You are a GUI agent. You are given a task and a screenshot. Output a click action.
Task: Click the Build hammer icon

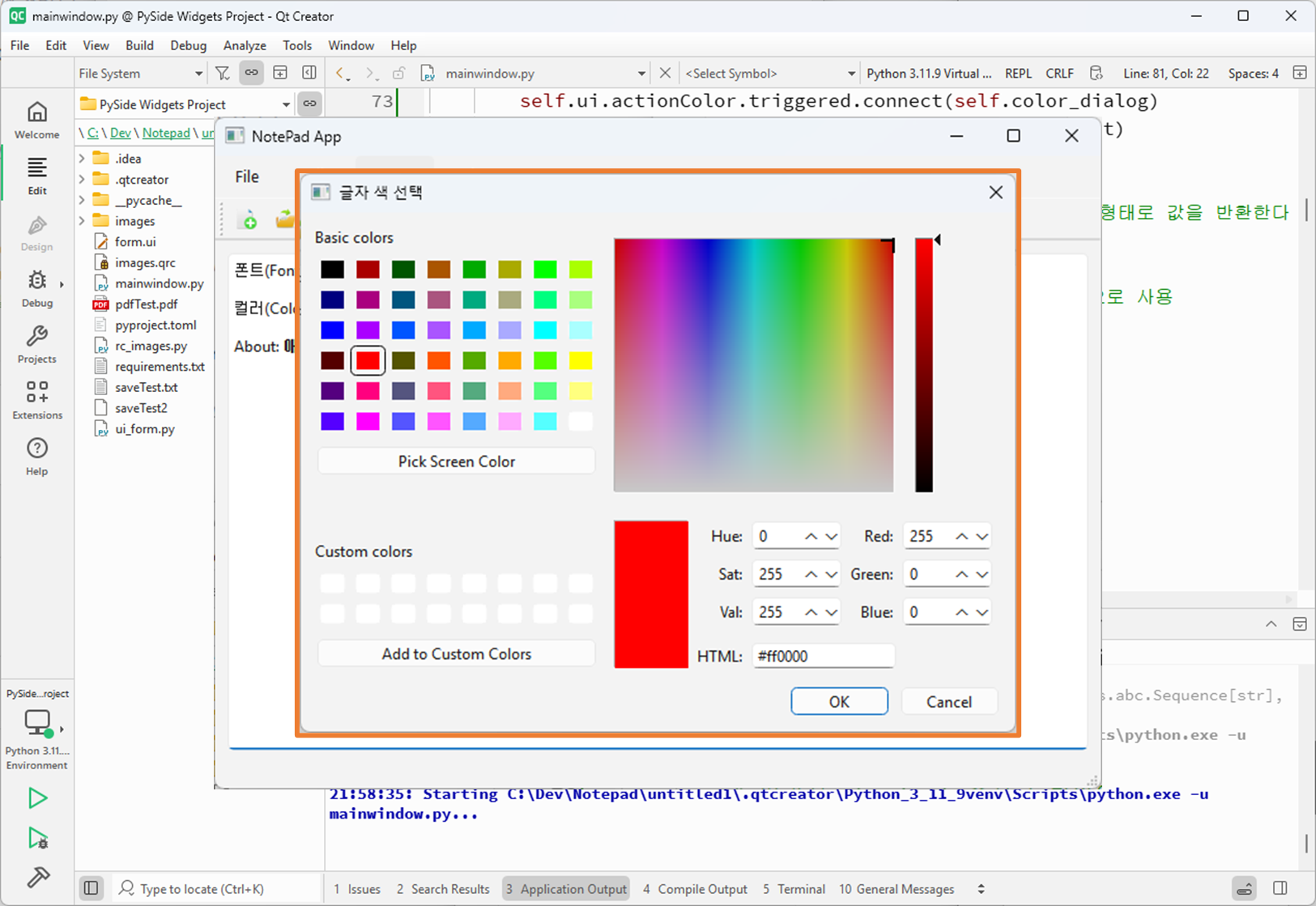point(37,877)
